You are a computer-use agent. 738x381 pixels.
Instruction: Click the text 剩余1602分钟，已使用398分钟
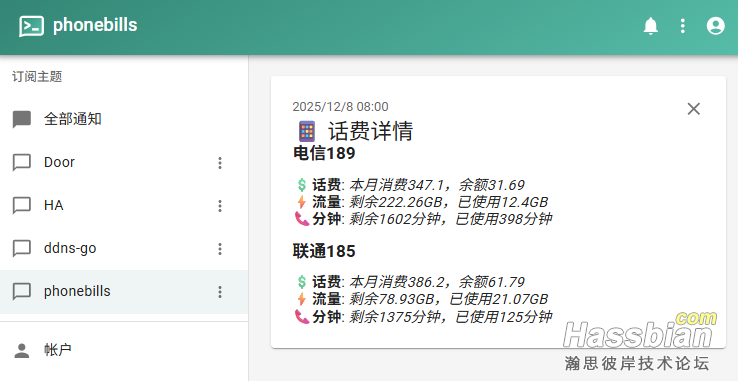(450, 219)
